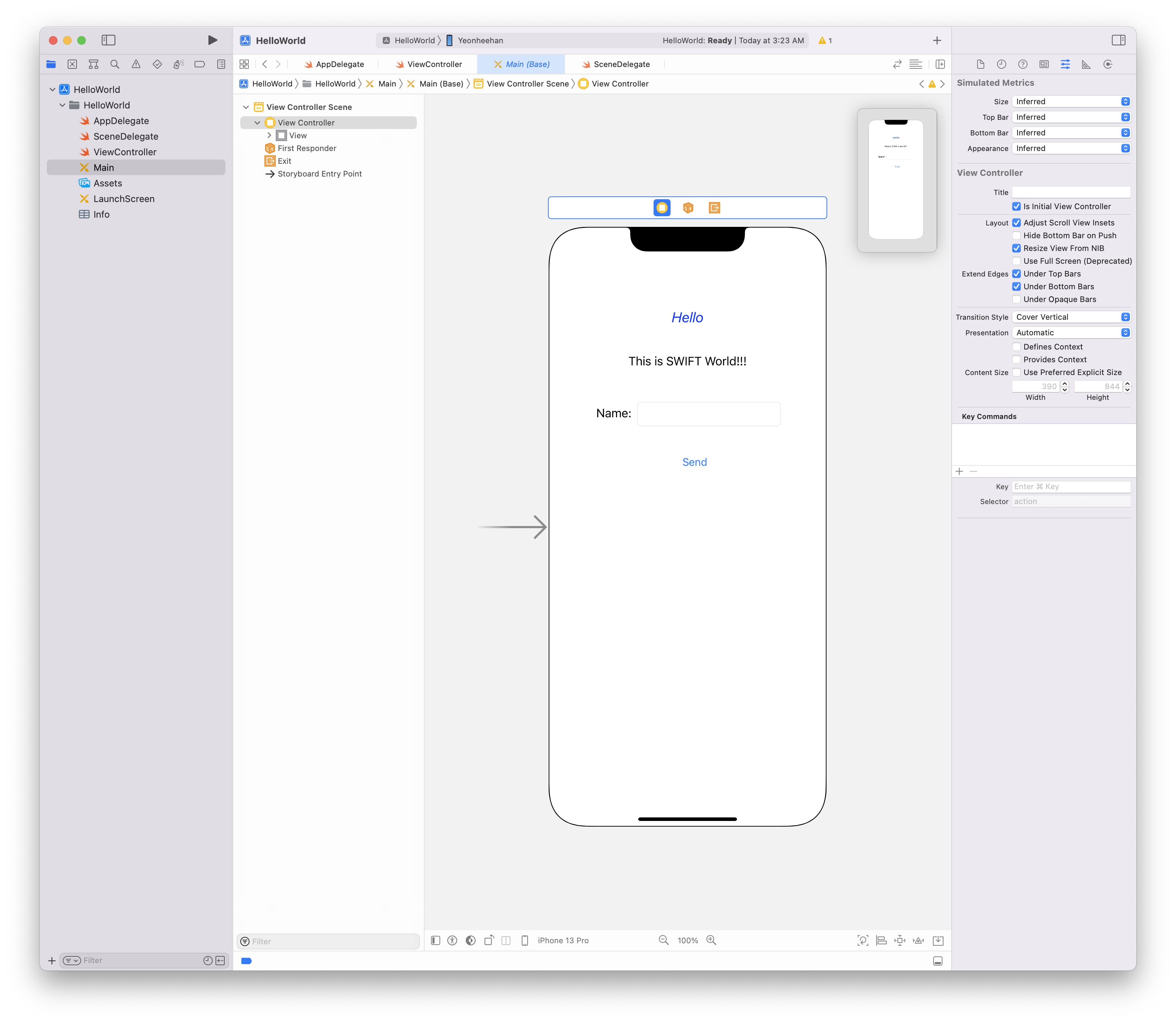Click the Title field in inspector
Screen dimensions: 1176x1023
[1071, 192]
